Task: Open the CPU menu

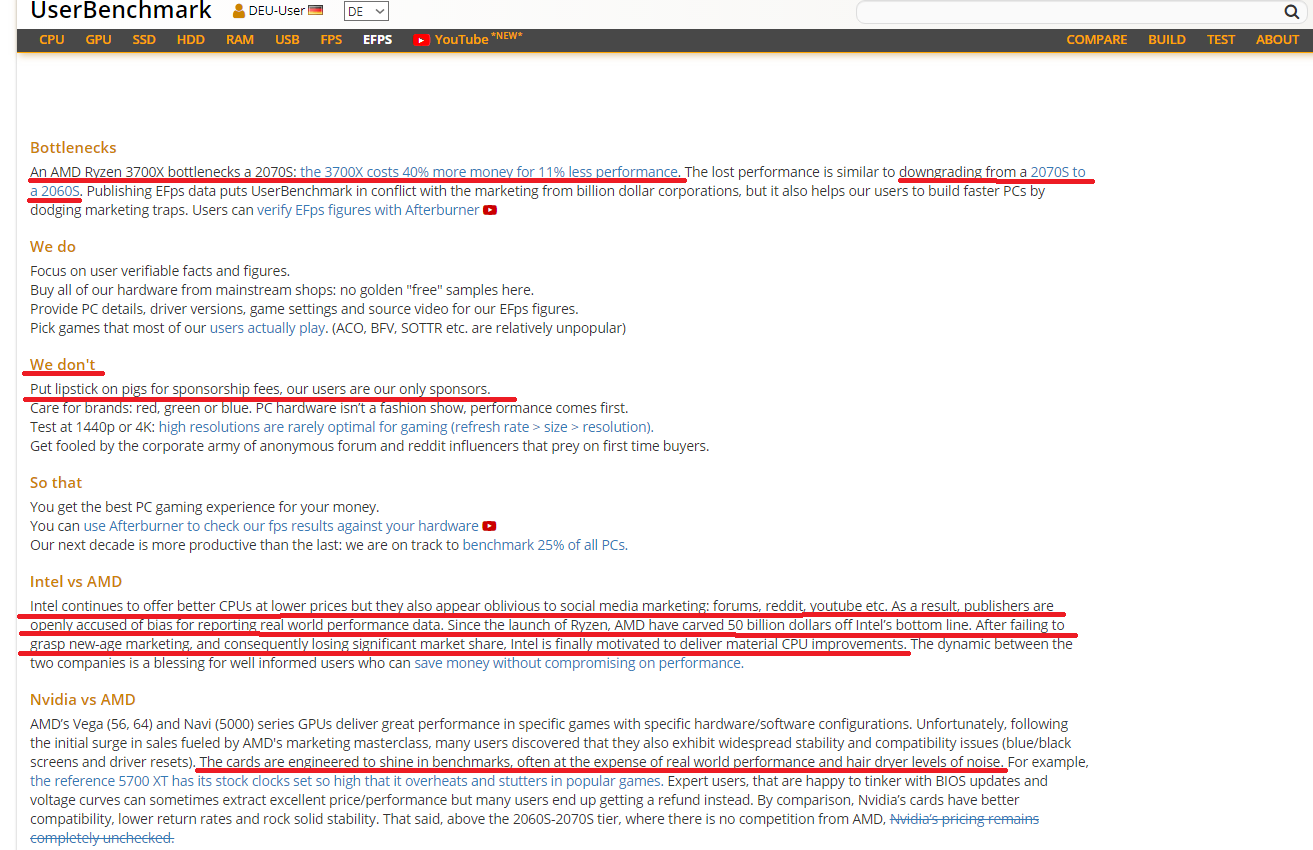Action: [52, 40]
